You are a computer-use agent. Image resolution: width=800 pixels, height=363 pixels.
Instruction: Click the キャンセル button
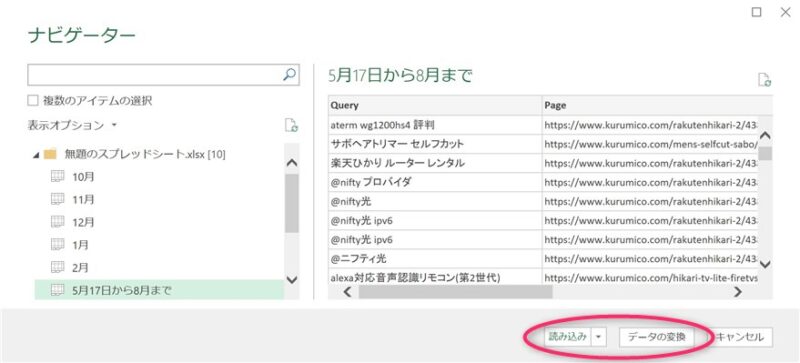click(x=740, y=337)
